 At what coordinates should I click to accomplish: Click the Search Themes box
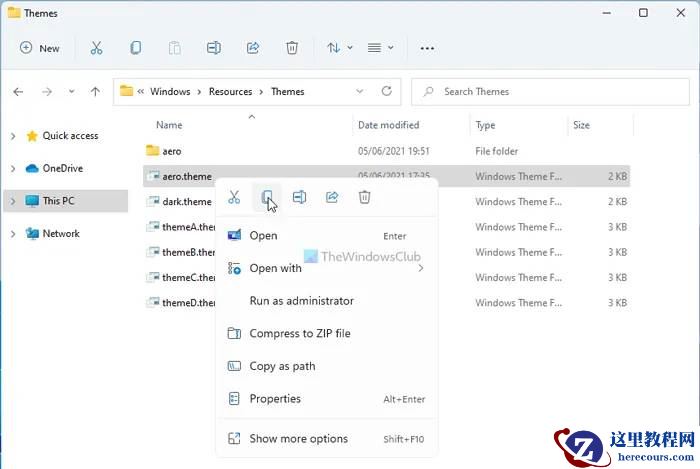coord(550,92)
